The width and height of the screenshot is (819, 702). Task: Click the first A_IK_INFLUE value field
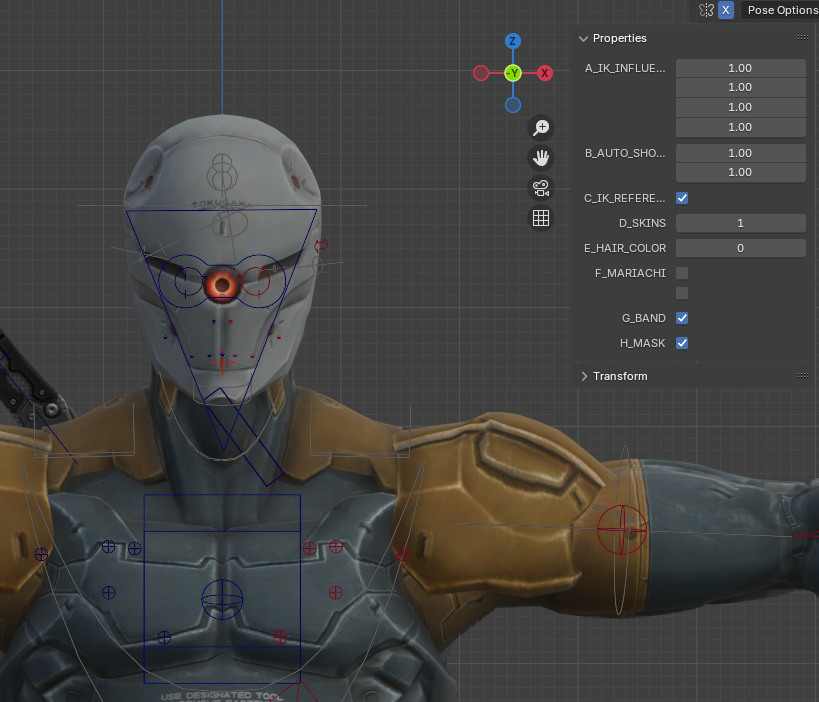740,68
